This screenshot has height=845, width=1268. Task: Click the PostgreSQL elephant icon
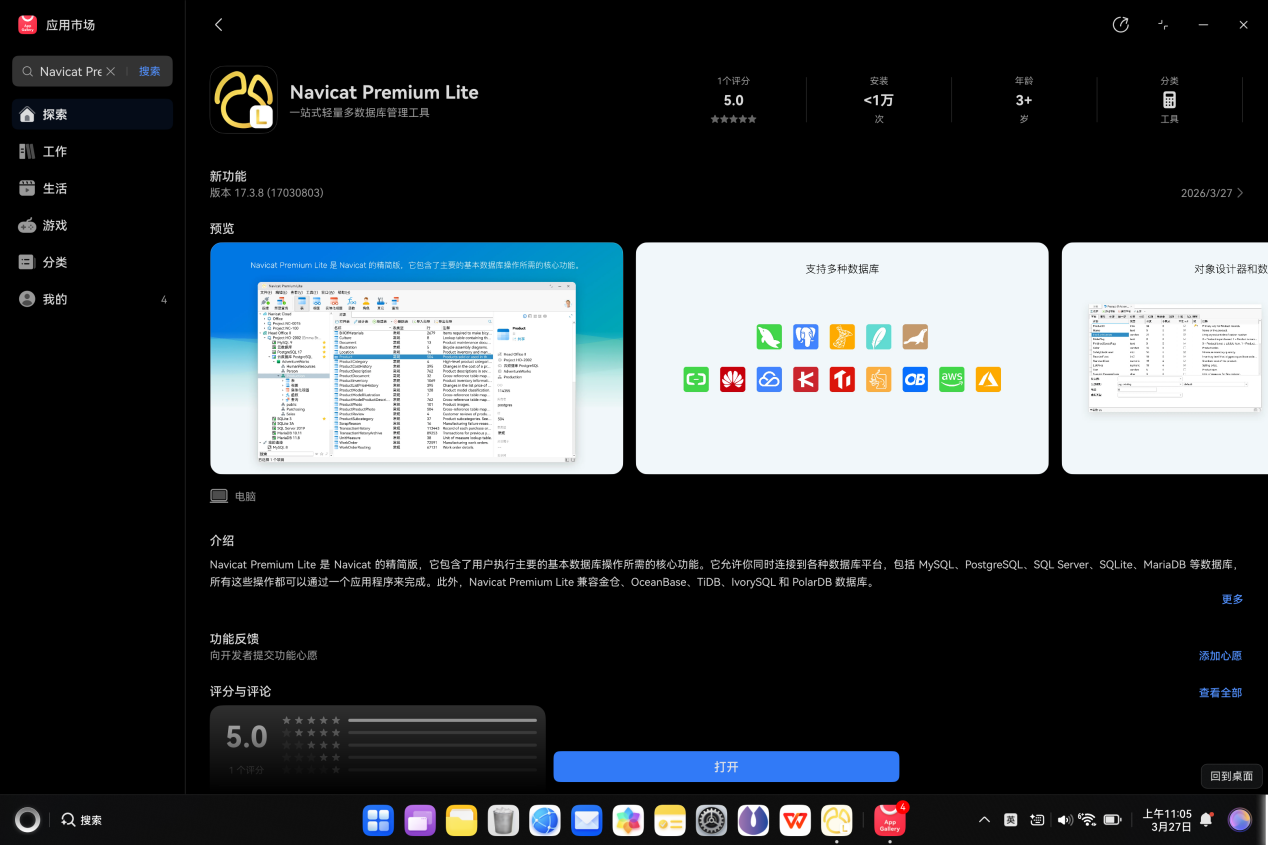[805, 336]
